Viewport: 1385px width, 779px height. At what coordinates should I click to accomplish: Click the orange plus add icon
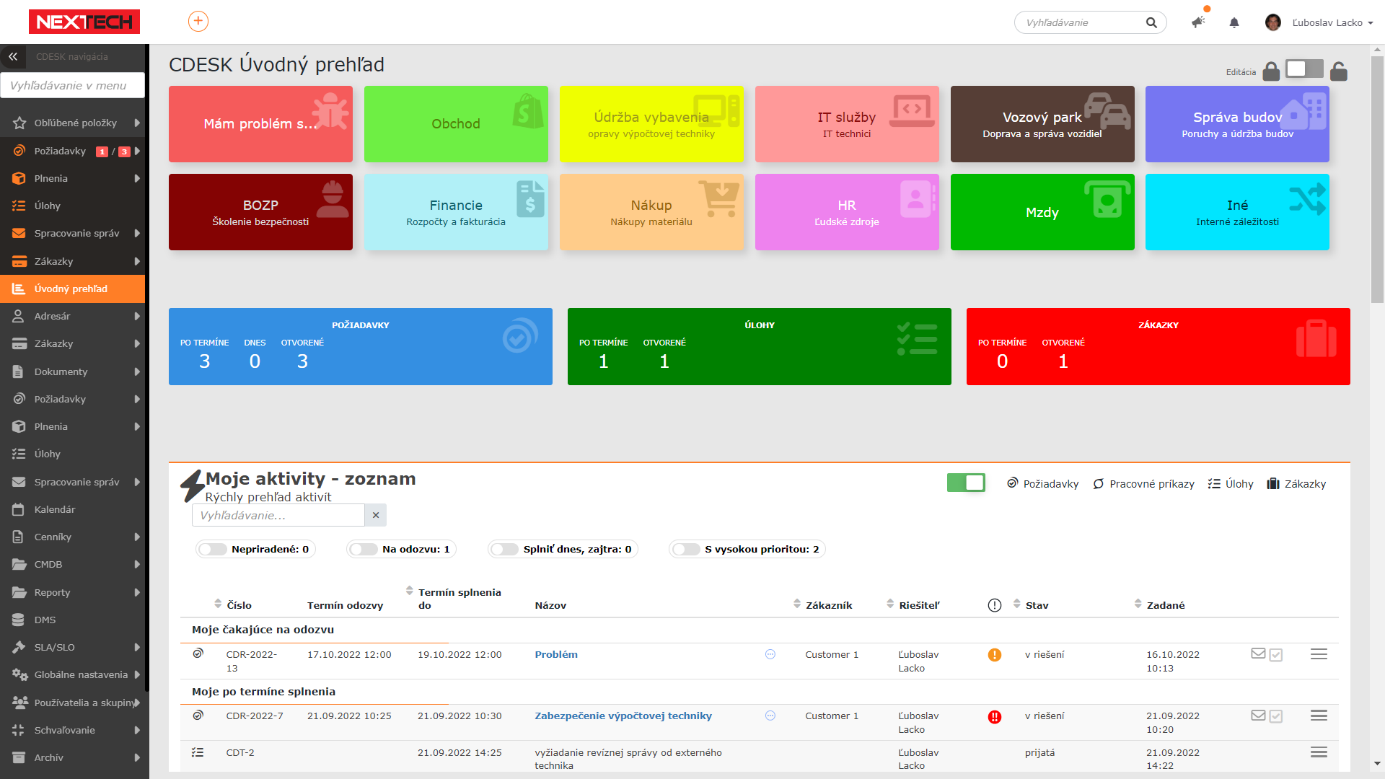(198, 21)
